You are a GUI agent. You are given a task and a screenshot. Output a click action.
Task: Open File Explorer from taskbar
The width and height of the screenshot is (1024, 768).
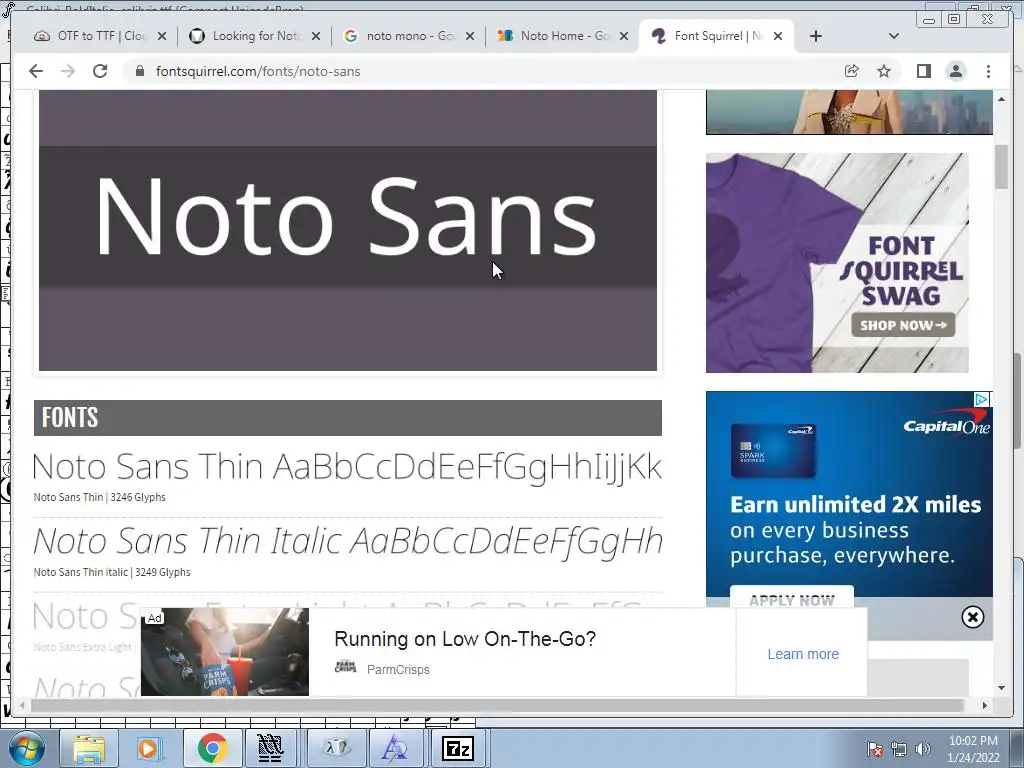pos(89,748)
